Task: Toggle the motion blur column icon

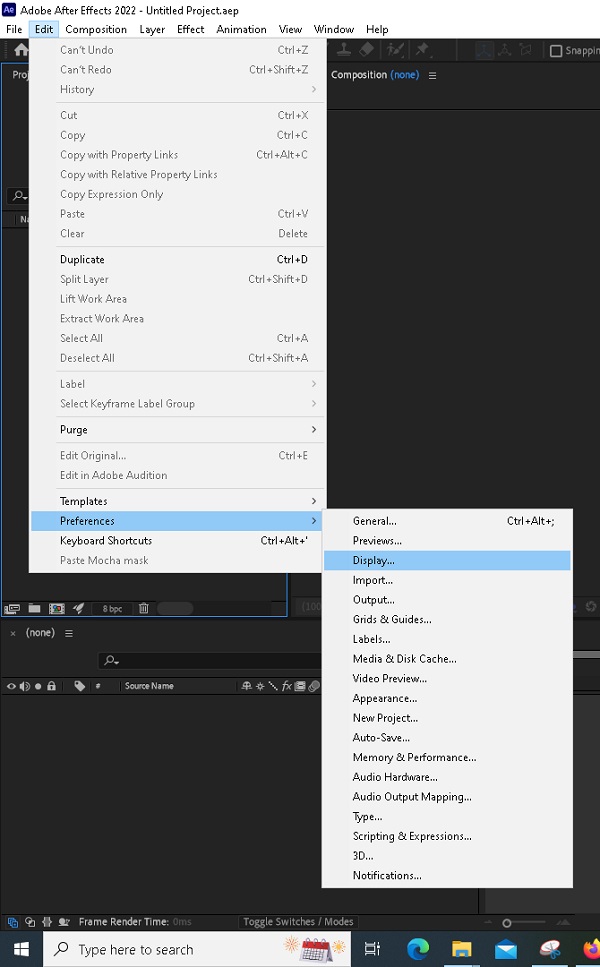Action: tap(314, 686)
